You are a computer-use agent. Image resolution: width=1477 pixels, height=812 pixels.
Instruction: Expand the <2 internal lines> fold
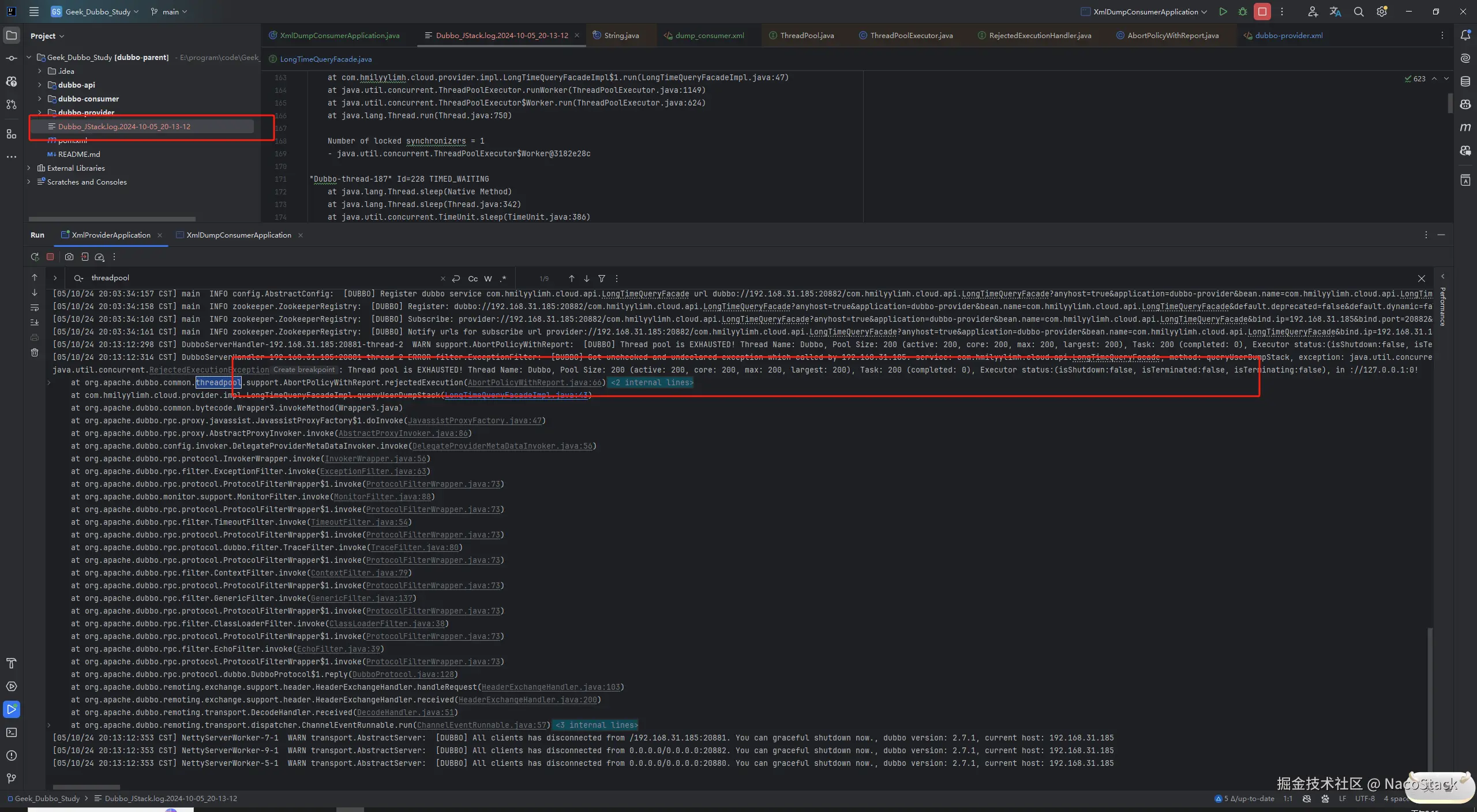[x=652, y=383]
